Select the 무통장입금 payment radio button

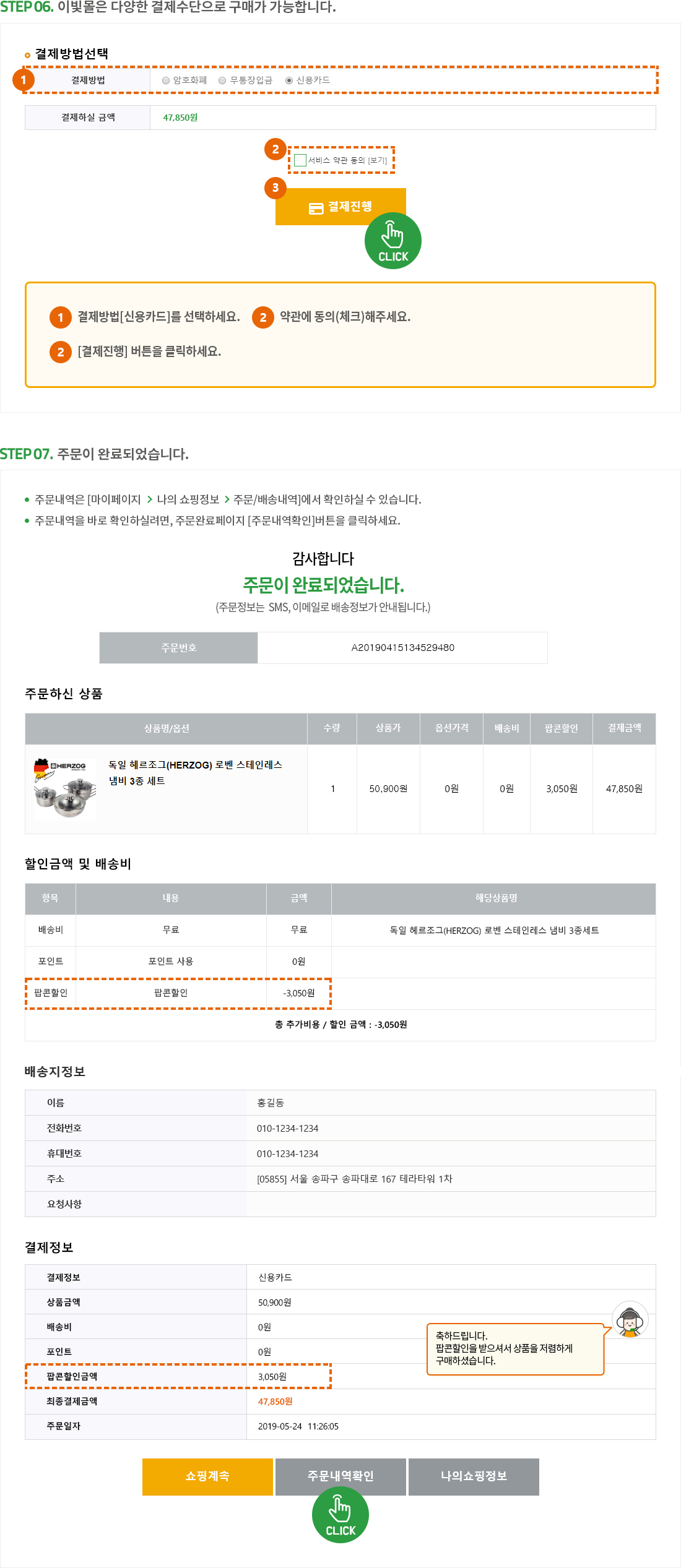222,80
